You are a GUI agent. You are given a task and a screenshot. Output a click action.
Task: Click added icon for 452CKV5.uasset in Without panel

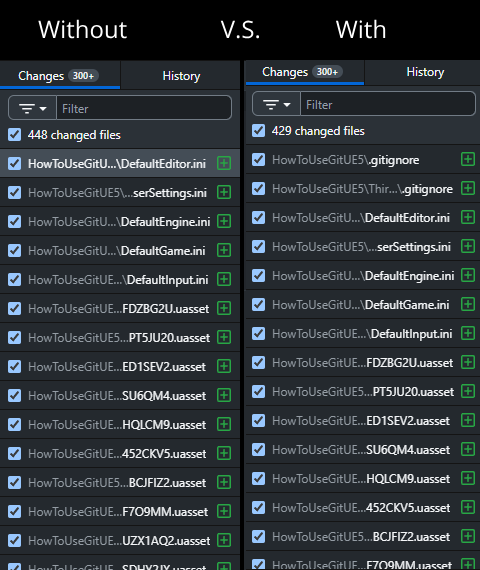[x=224, y=453]
